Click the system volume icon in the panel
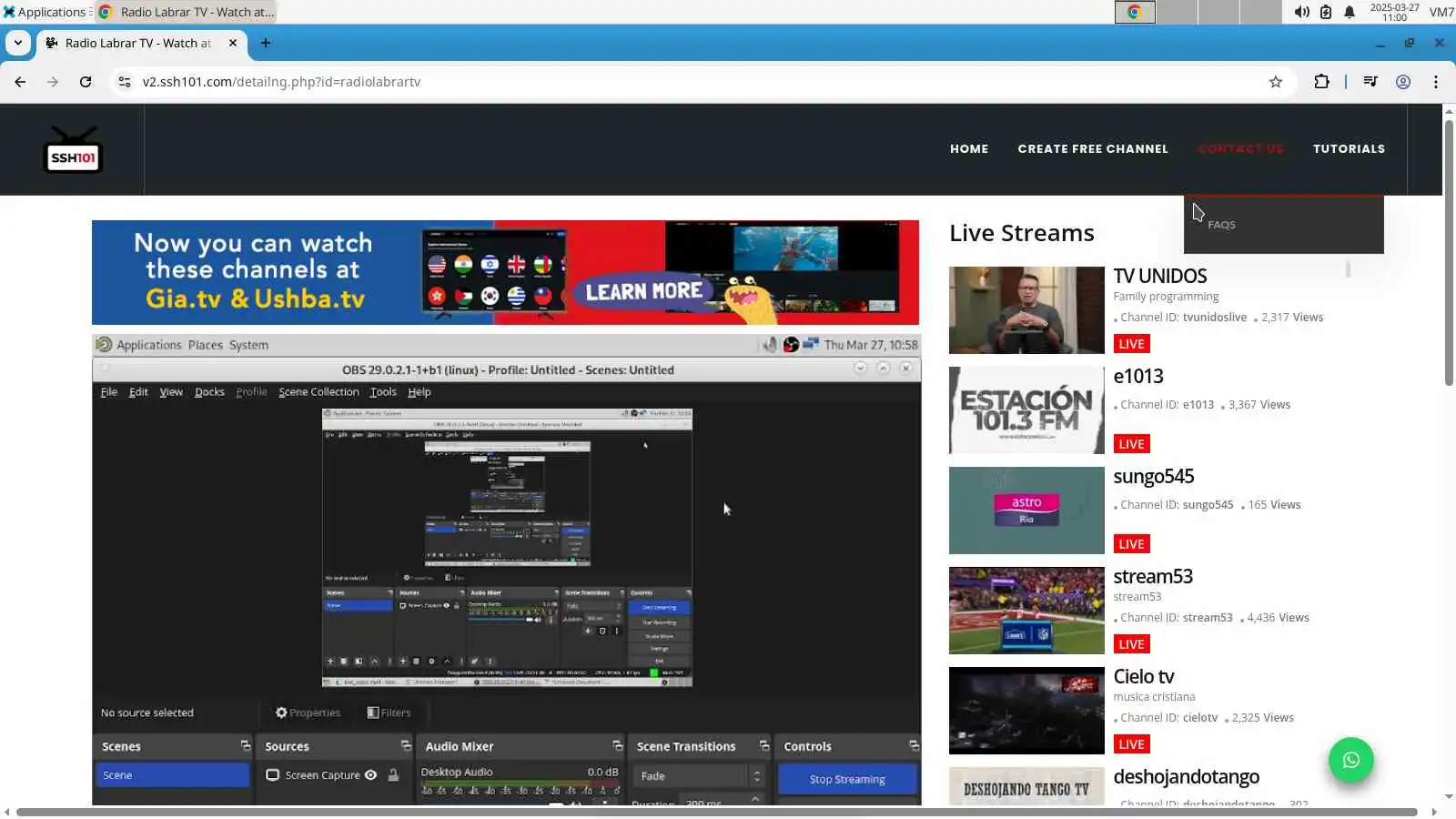Screen dimensions: 1456x819 click(x=1302, y=12)
